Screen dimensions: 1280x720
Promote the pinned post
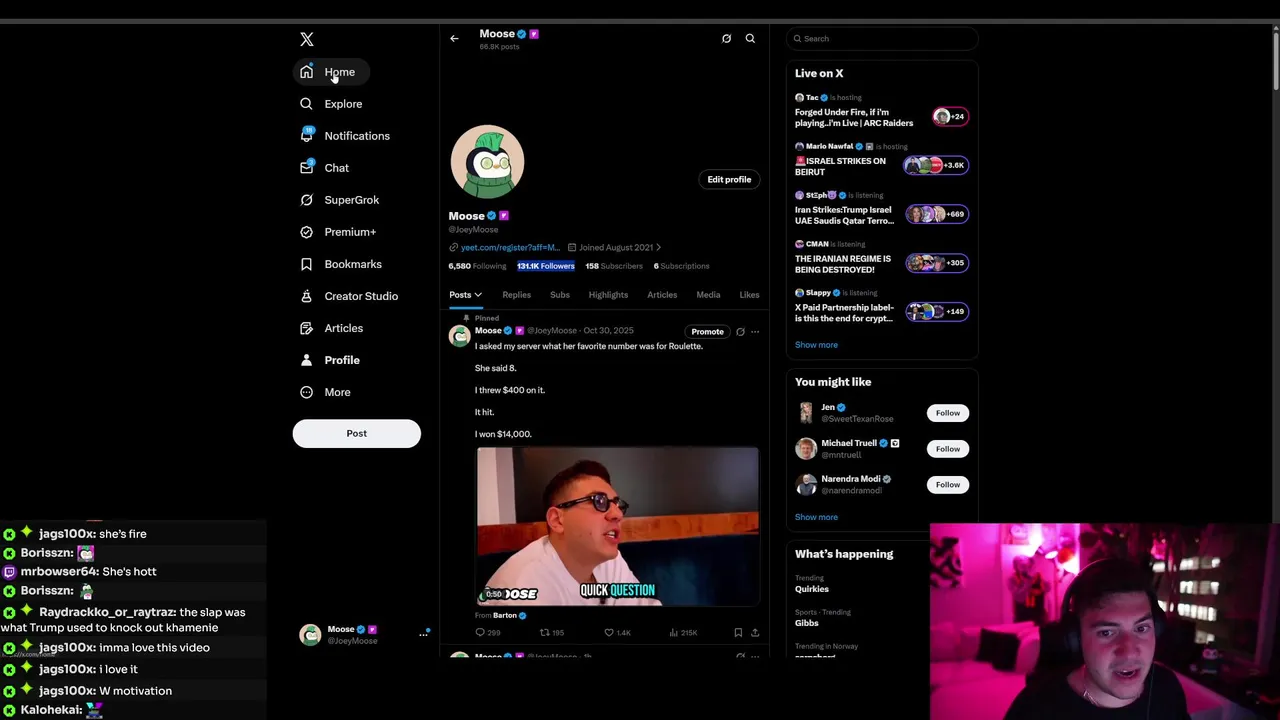tap(707, 332)
